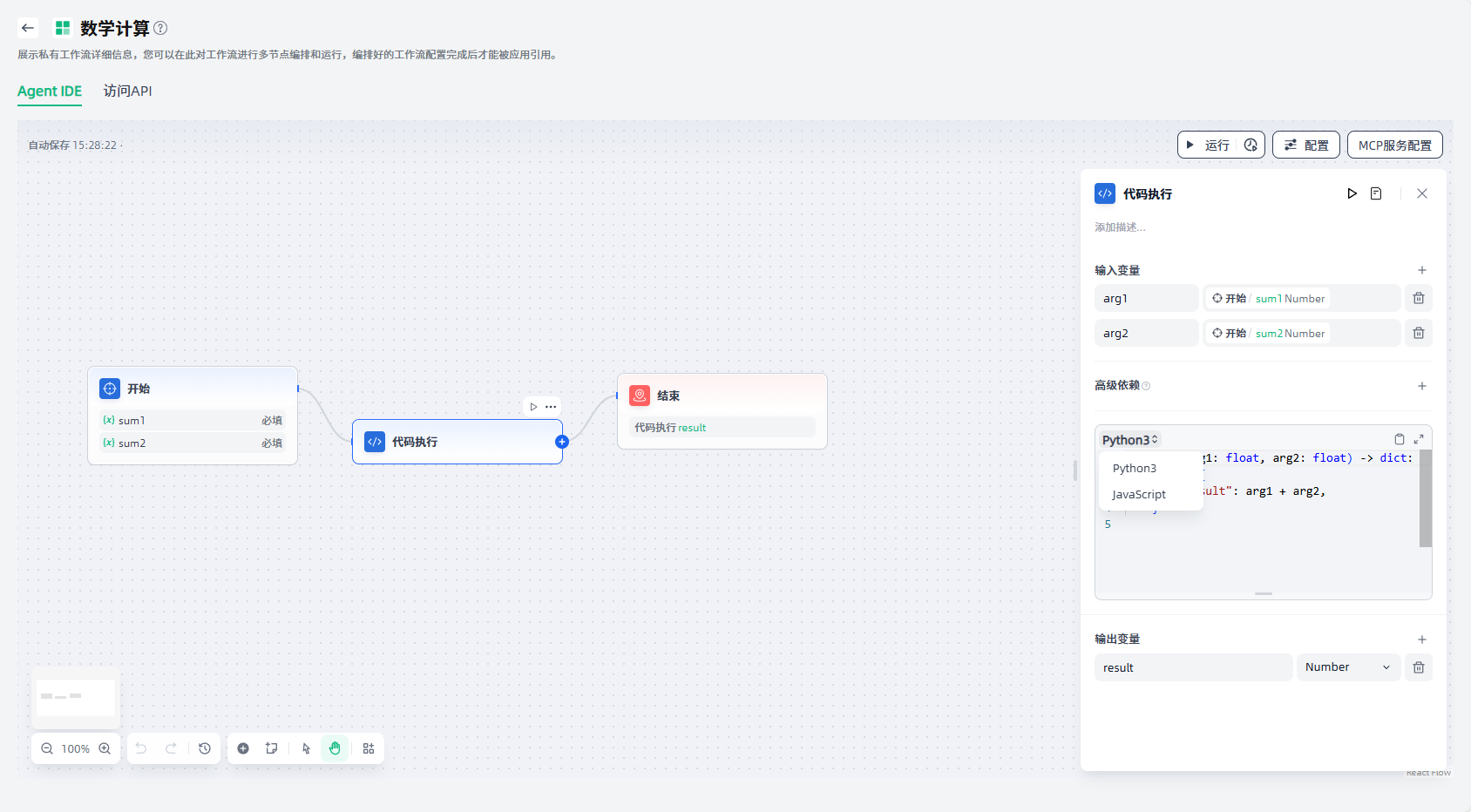Add a new node from bottom toolbar
The width and height of the screenshot is (1471, 812).
point(243,748)
